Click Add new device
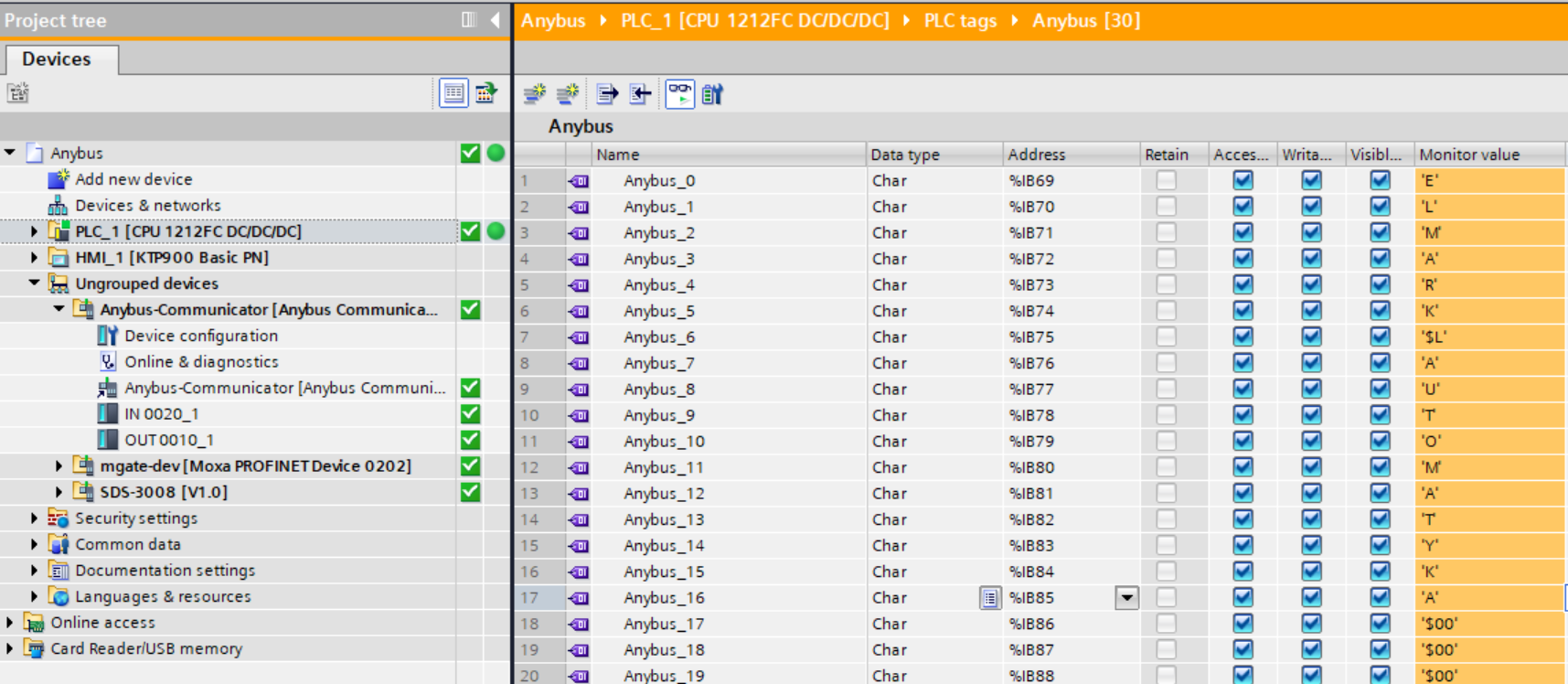This screenshot has width=1568, height=684. click(133, 179)
